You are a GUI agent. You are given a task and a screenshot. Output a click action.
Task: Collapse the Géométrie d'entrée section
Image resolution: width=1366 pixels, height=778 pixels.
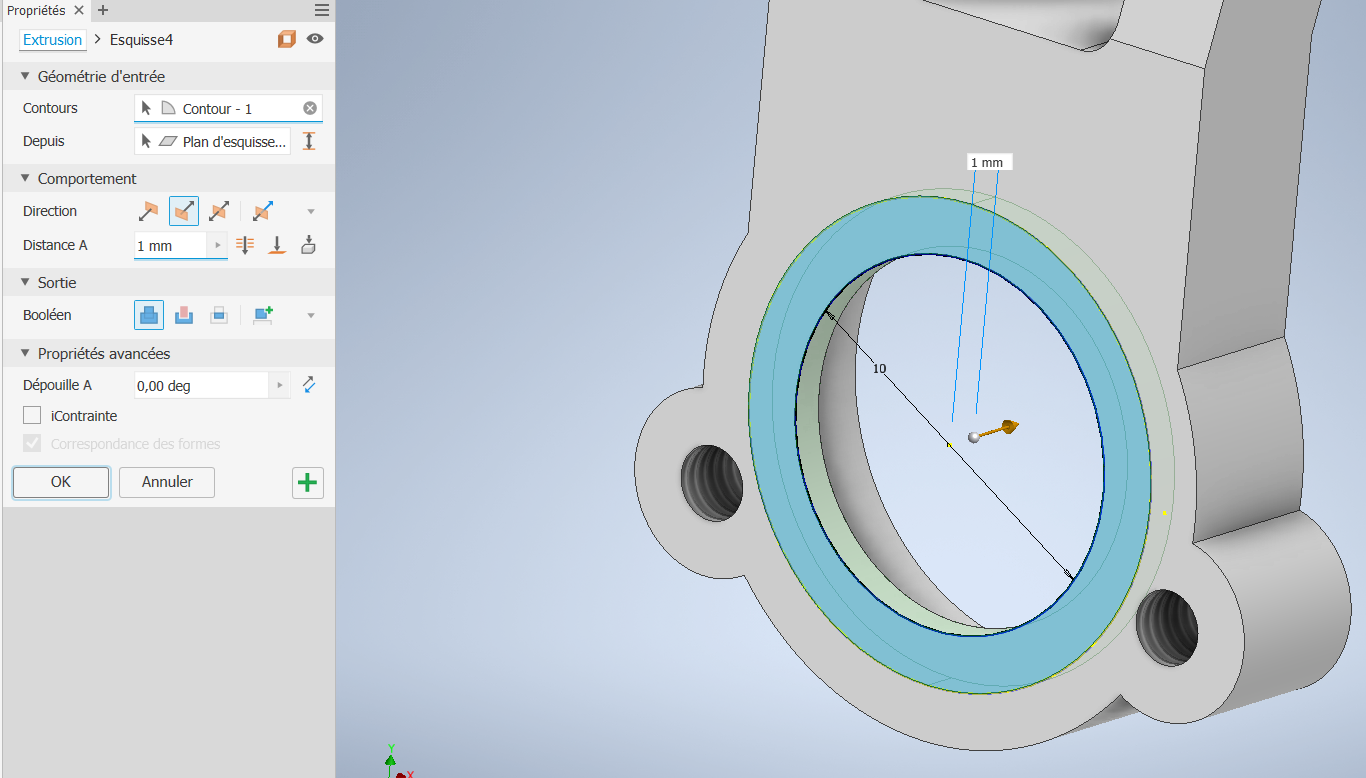[x=25, y=77]
